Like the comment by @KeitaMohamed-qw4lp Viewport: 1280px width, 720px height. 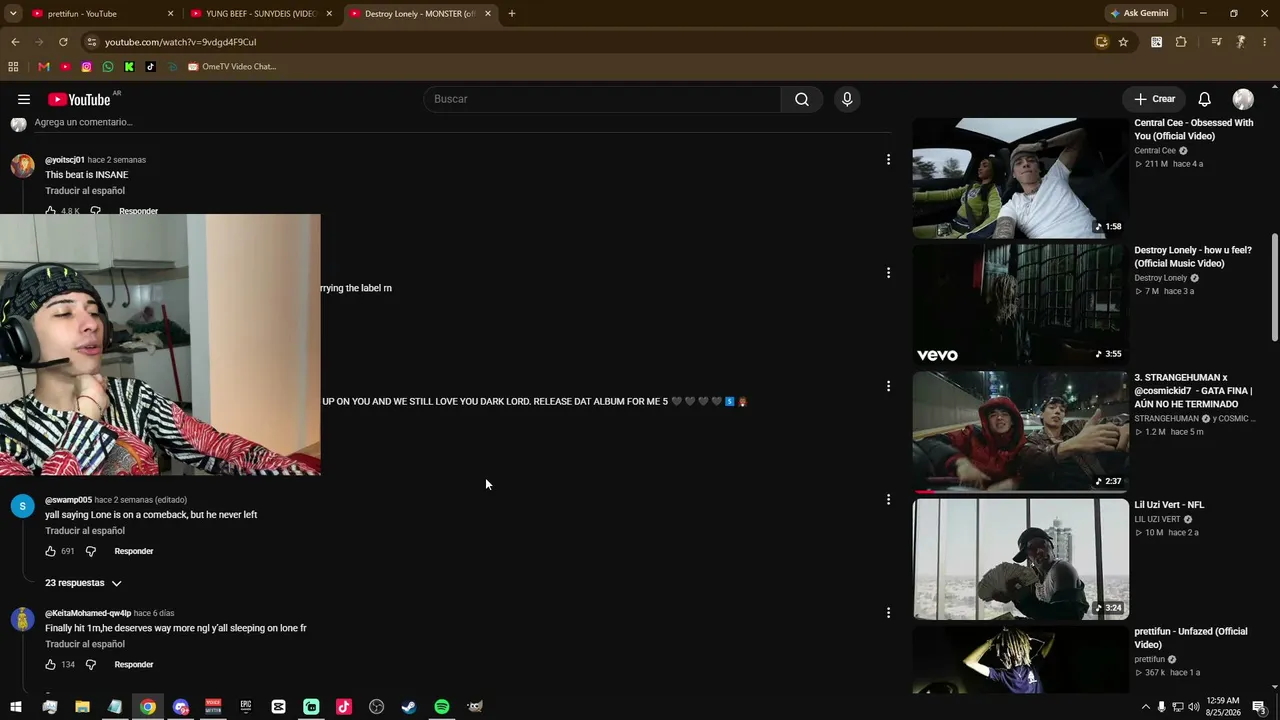tap(51, 664)
